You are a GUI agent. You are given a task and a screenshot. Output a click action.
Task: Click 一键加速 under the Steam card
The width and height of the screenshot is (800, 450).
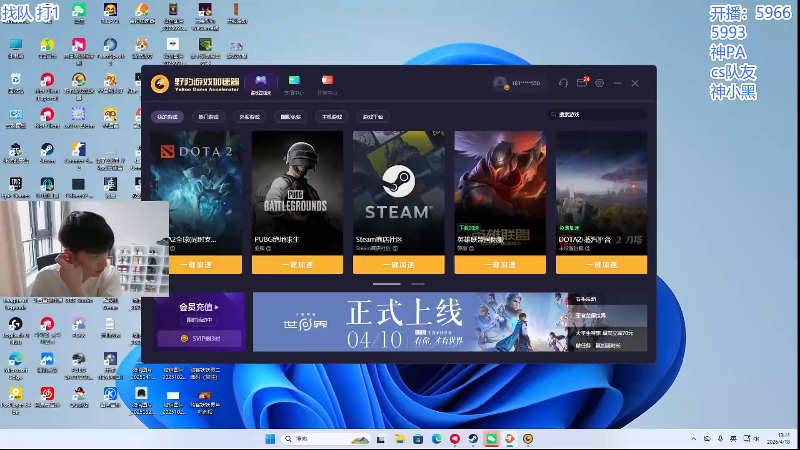(398, 265)
